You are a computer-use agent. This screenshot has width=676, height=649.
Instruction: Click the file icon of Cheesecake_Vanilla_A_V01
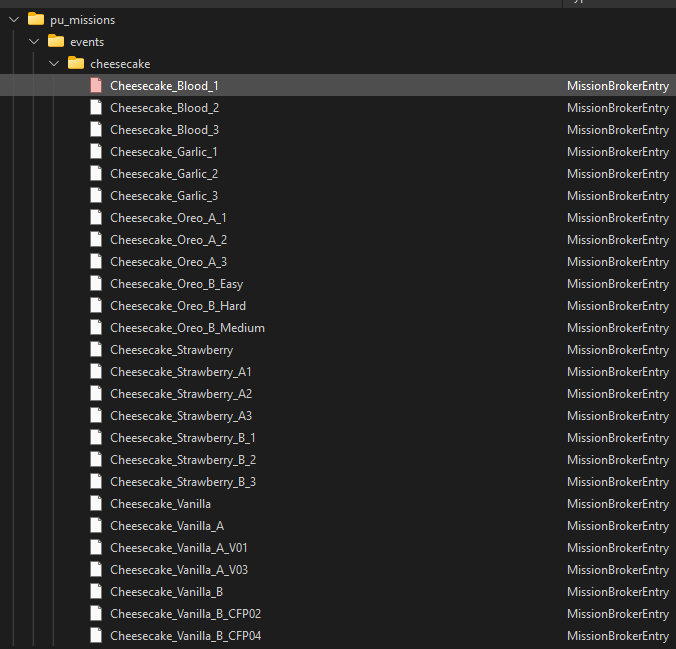96,547
